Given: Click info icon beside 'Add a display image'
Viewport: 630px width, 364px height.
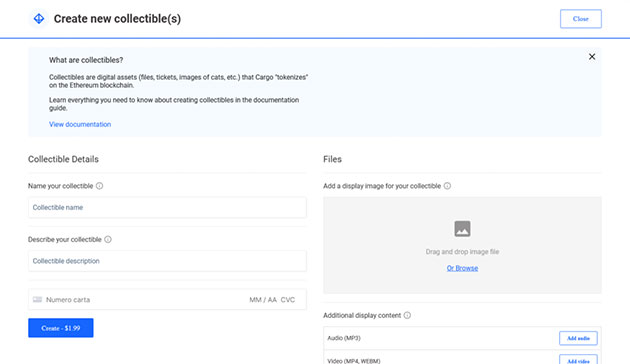Looking at the screenshot, I should click(x=447, y=186).
